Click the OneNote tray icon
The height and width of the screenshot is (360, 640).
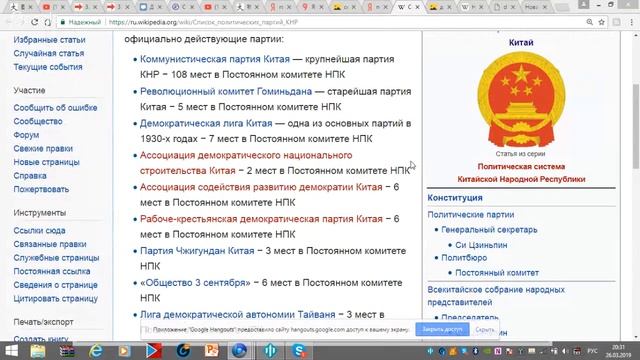[498, 351]
